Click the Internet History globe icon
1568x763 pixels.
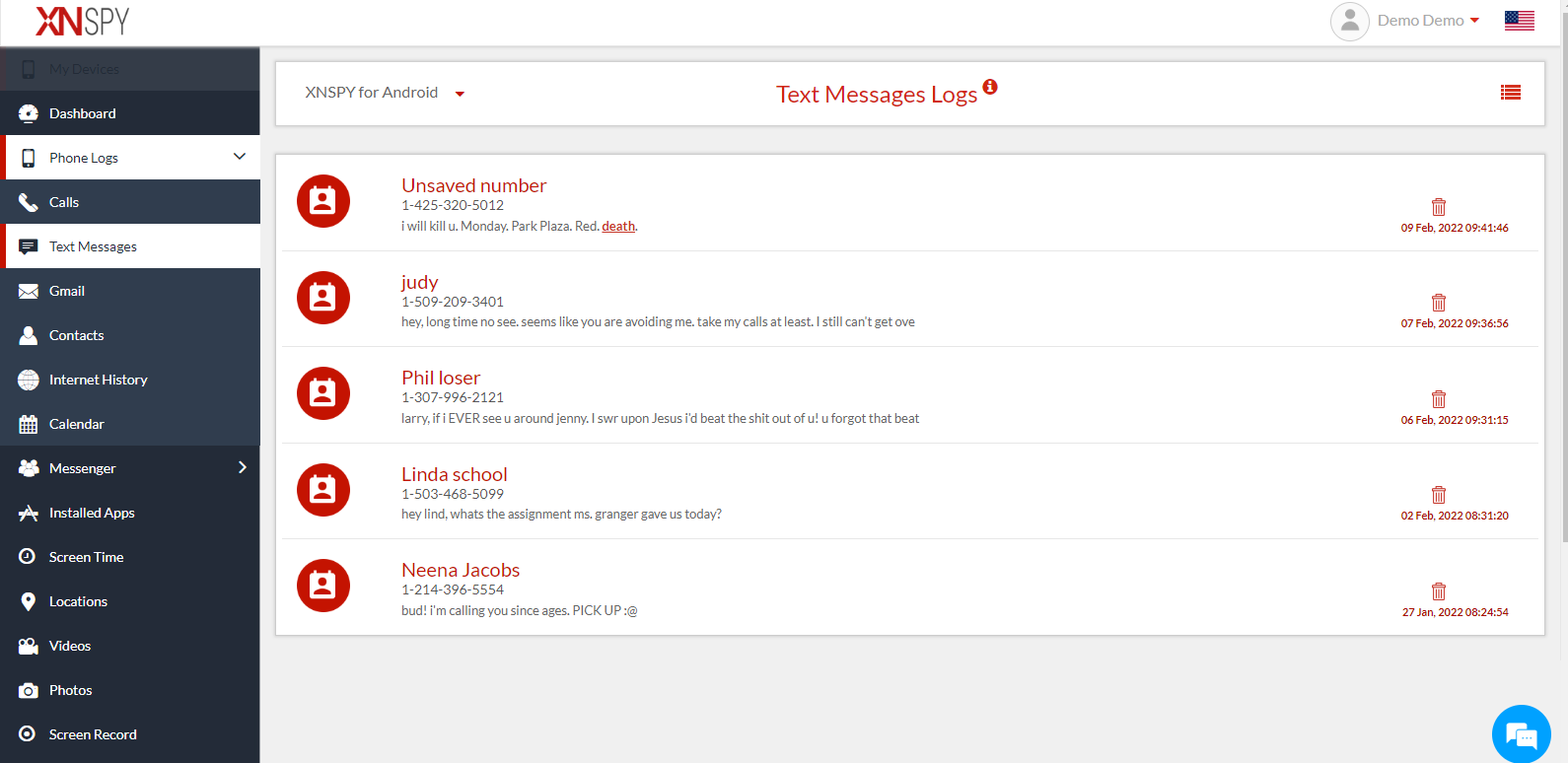coord(29,380)
